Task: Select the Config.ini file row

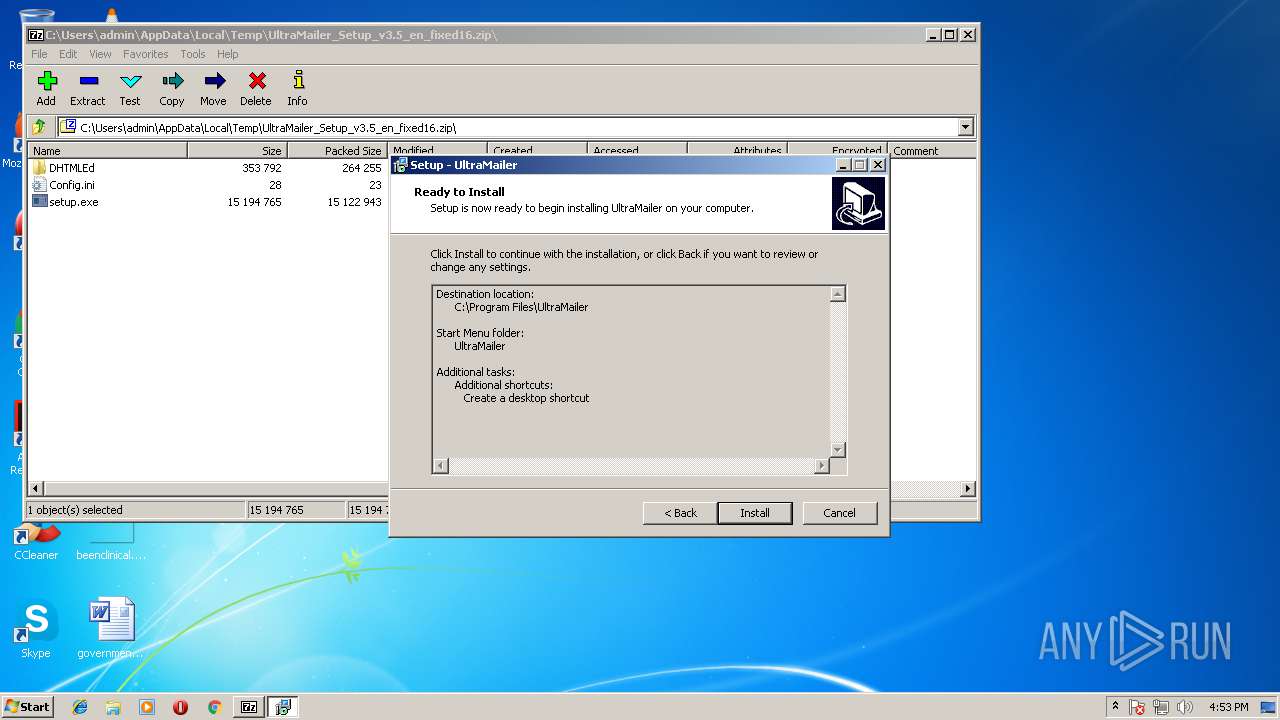Action: click(x=206, y=185)
